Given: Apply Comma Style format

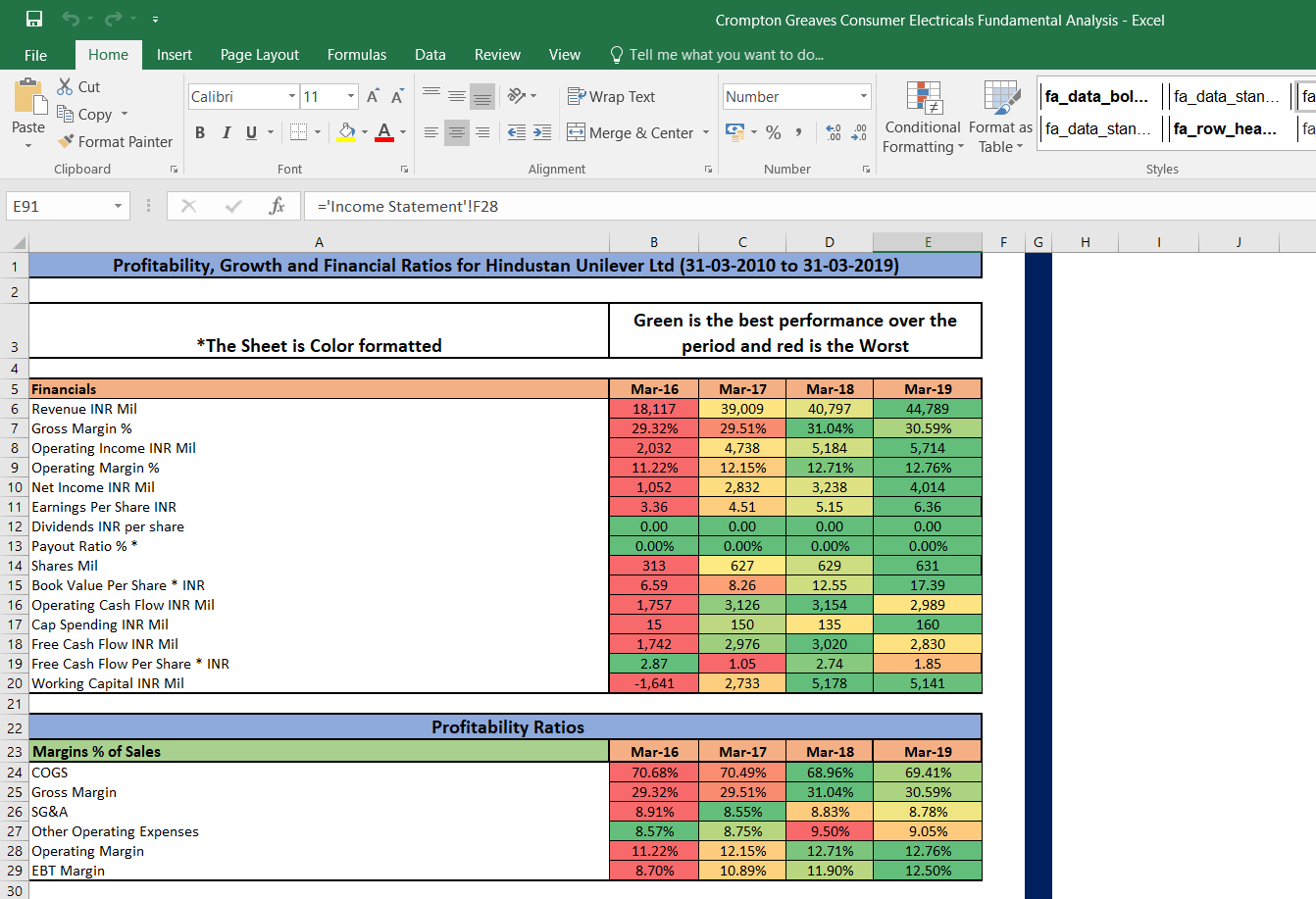Looking at the screenshot, I should tap(799, 132).
